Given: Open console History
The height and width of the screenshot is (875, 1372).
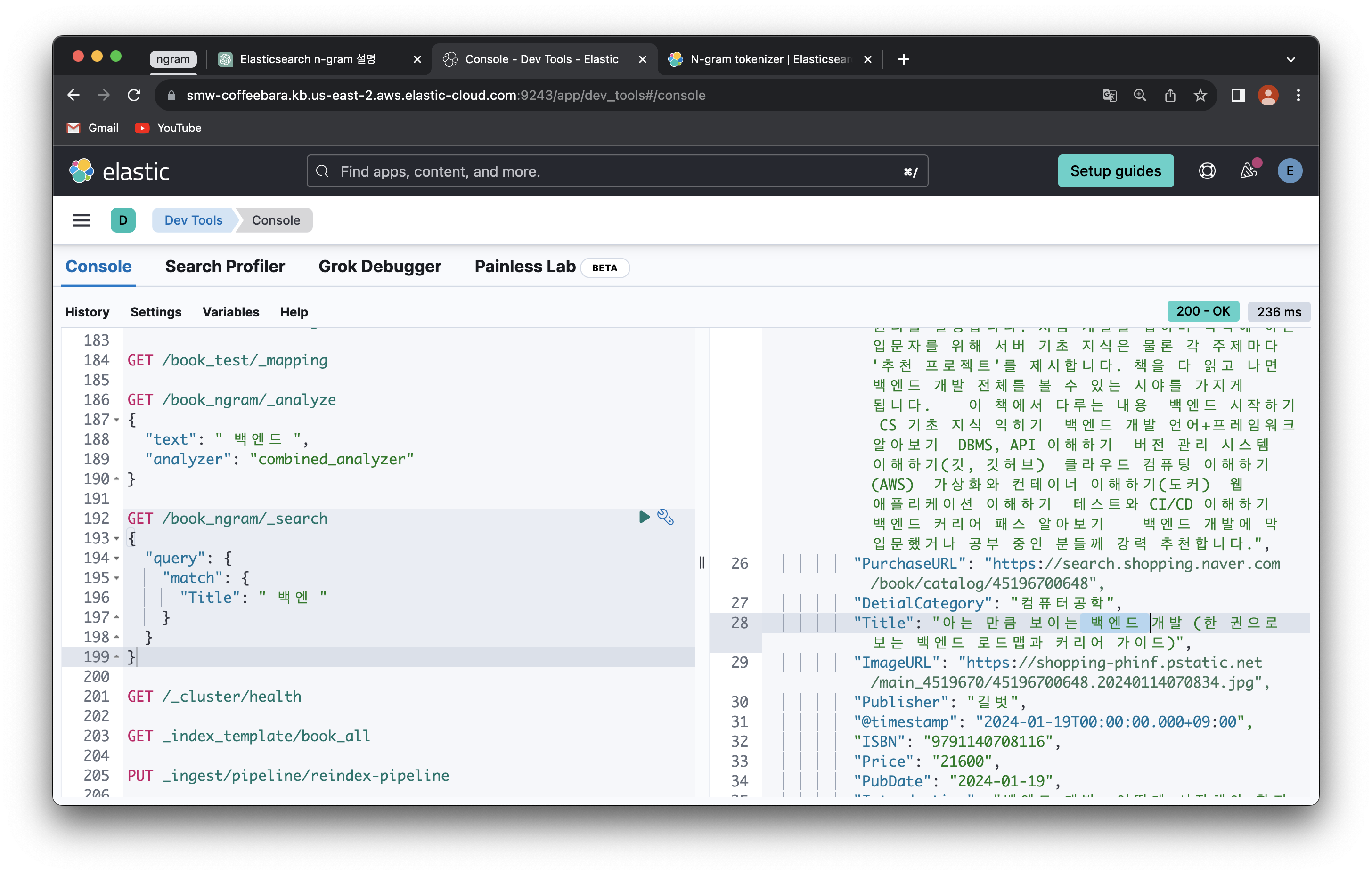Looking at the screenshot, I should click(87, 312).
